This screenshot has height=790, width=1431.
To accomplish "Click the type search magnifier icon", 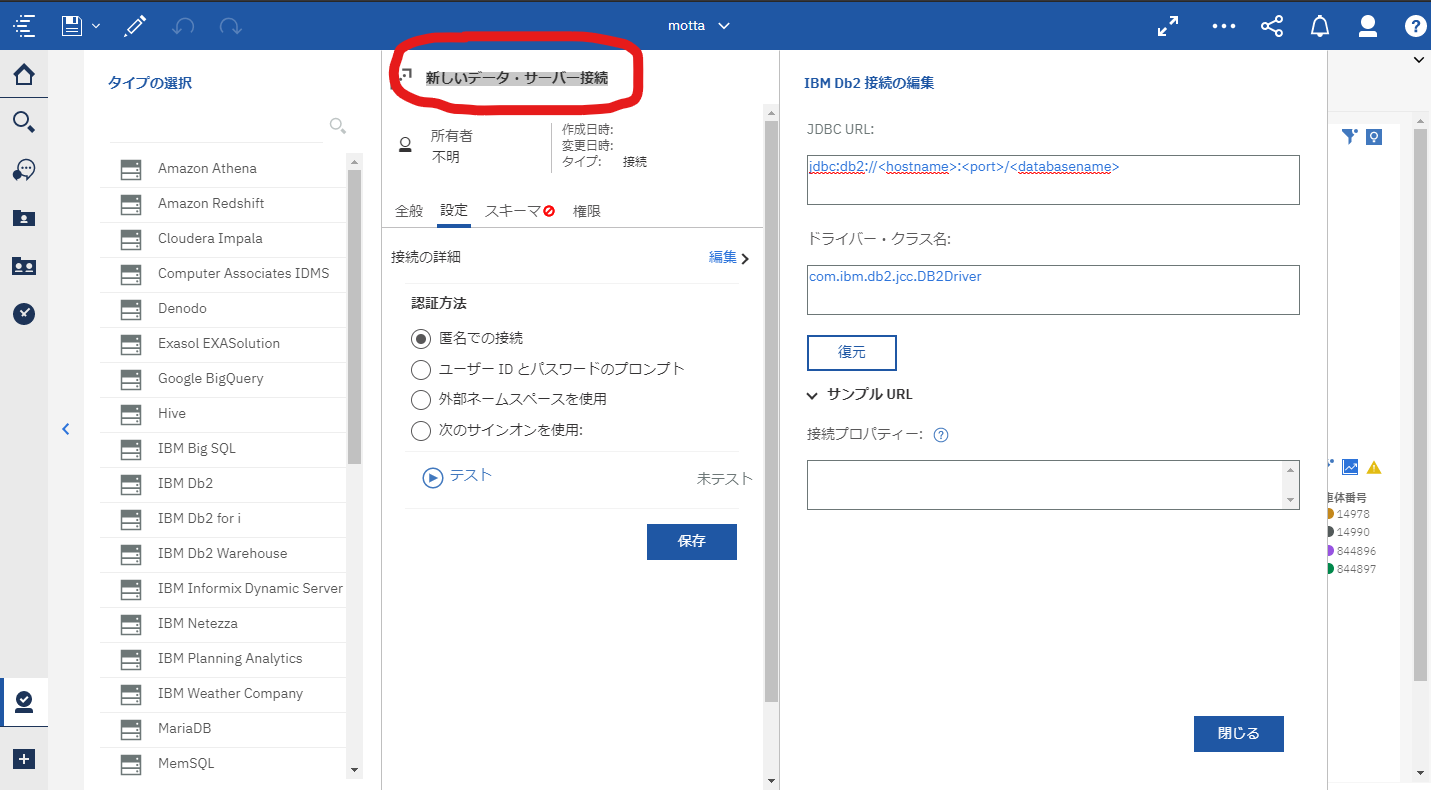I will 337,125.
